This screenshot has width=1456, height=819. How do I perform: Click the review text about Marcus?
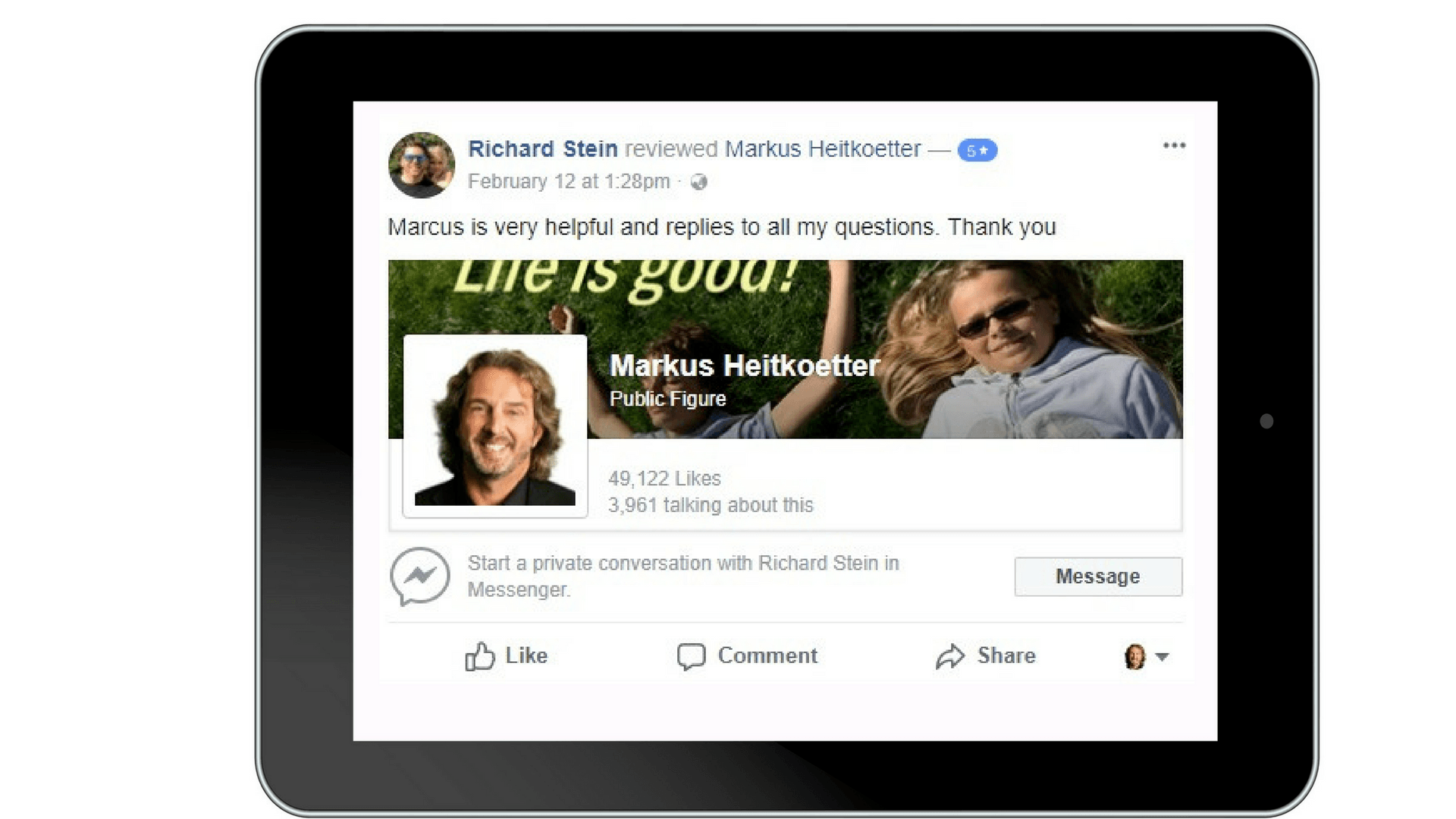coord(722,227)
